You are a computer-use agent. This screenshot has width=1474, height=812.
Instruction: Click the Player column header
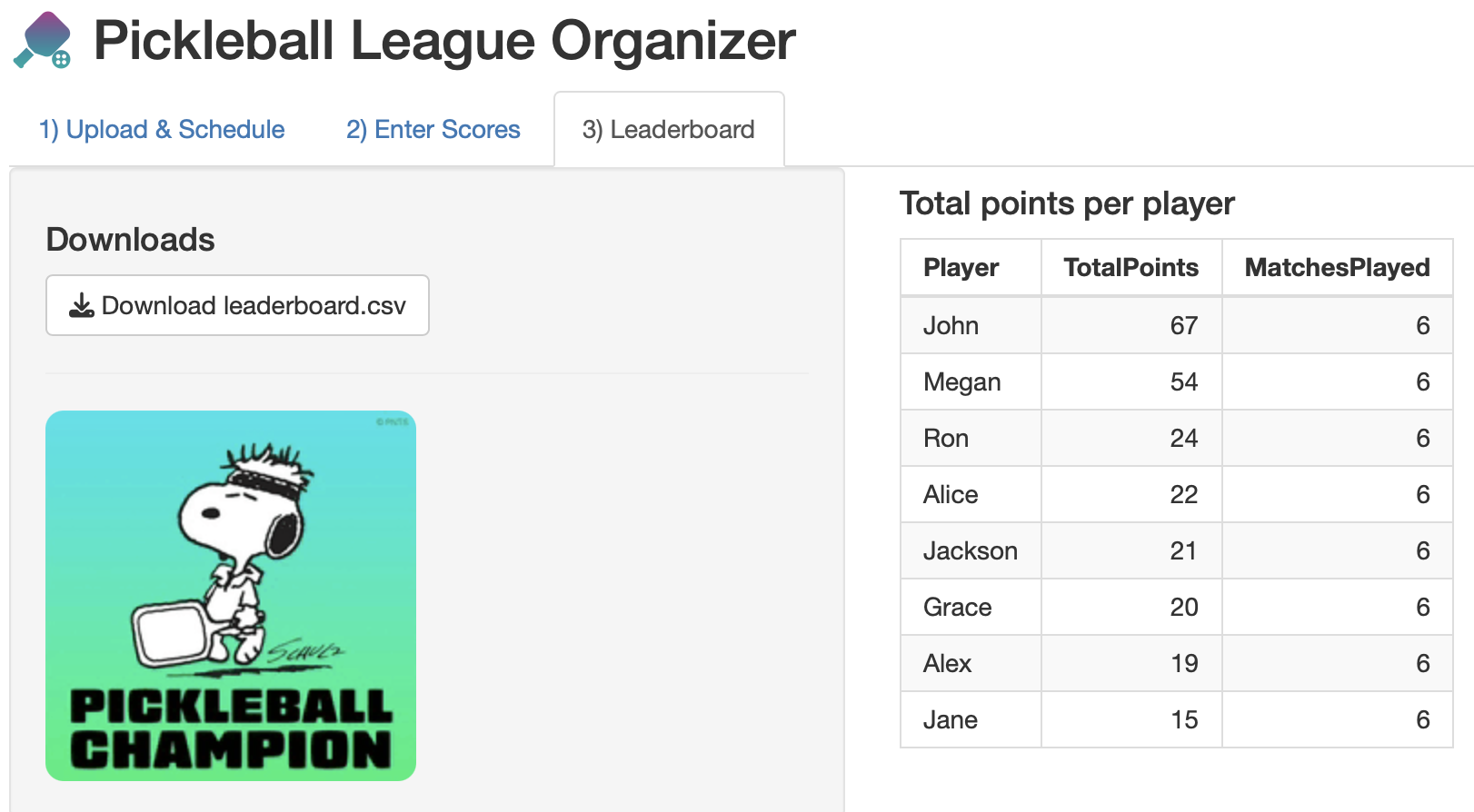click(961, 267)
